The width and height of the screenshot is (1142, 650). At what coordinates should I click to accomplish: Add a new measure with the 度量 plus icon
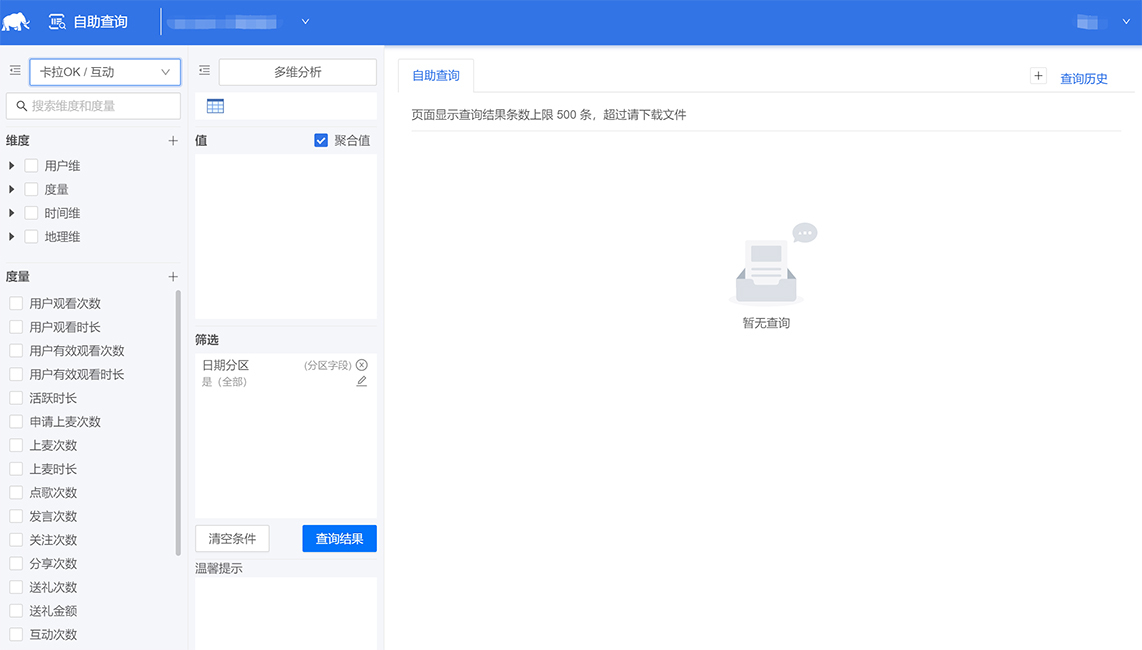172,276
